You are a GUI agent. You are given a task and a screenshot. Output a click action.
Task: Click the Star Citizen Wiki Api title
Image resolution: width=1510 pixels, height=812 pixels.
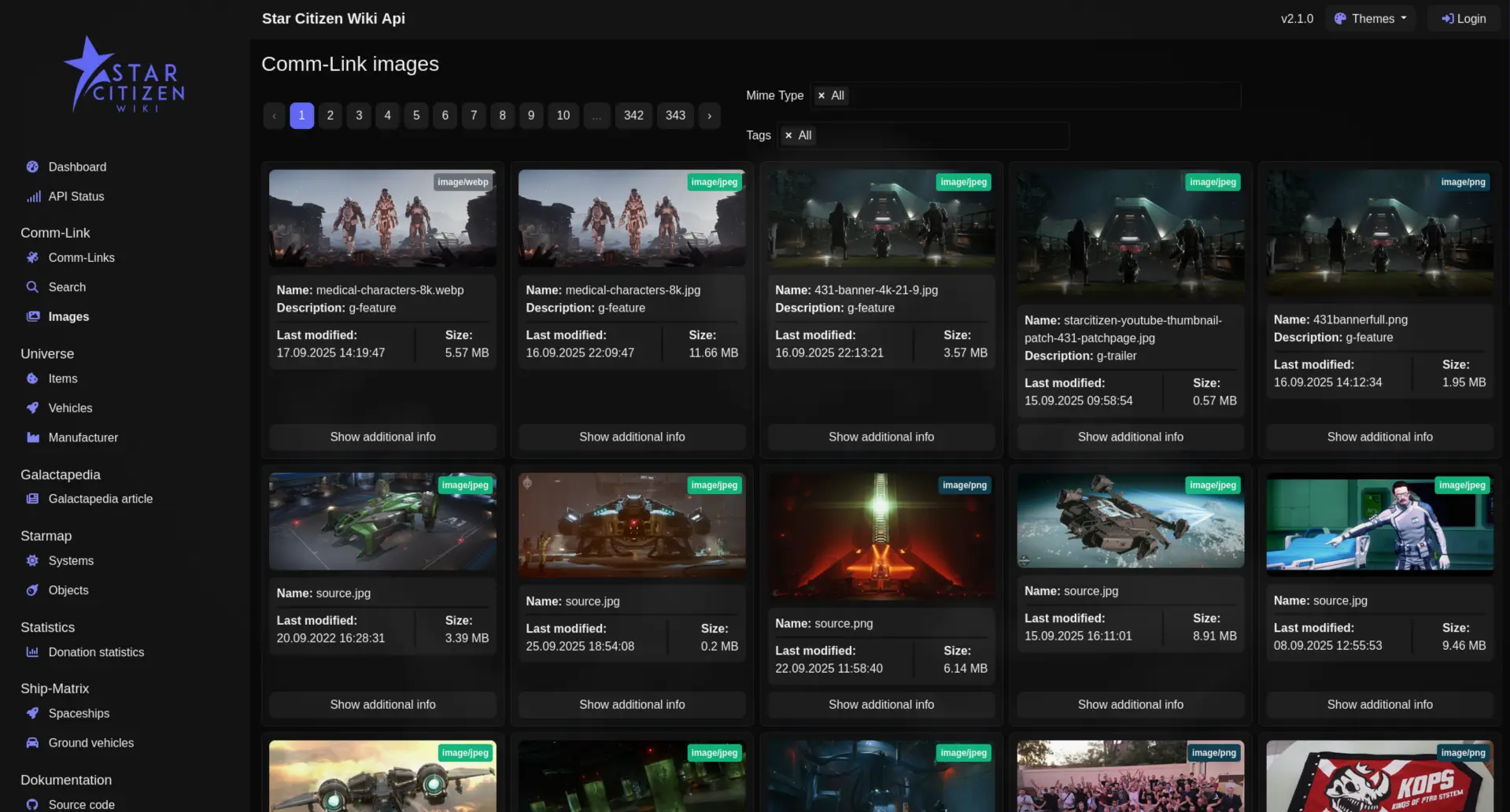coord(333,18)
